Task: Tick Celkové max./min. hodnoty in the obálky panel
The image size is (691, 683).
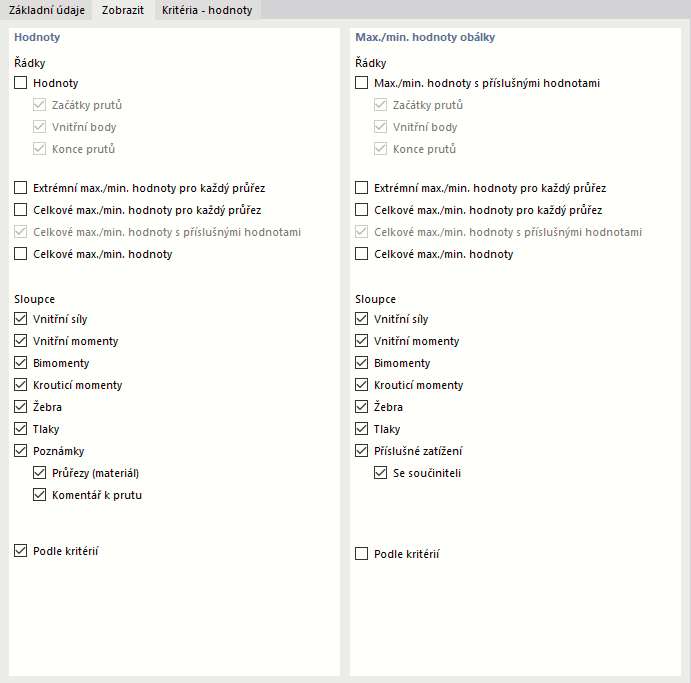Action: point(362,254)
